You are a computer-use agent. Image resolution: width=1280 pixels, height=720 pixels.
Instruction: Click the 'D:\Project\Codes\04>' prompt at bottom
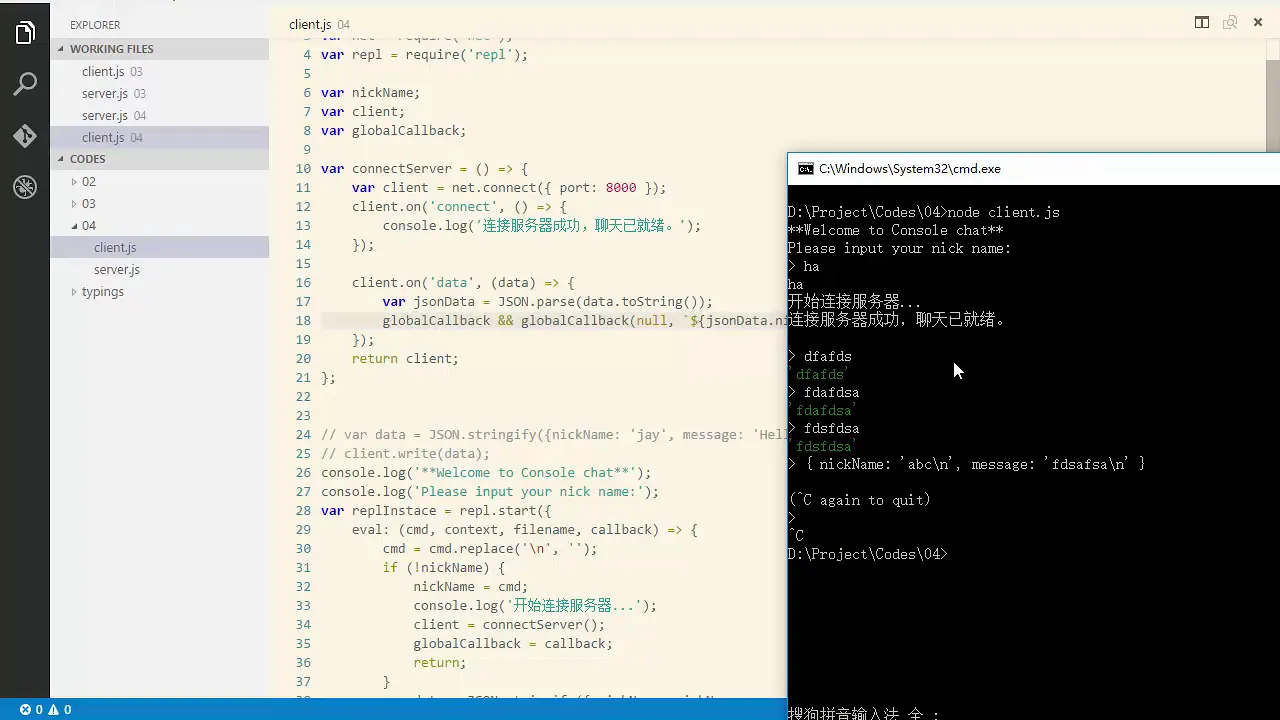click(867, 554)
